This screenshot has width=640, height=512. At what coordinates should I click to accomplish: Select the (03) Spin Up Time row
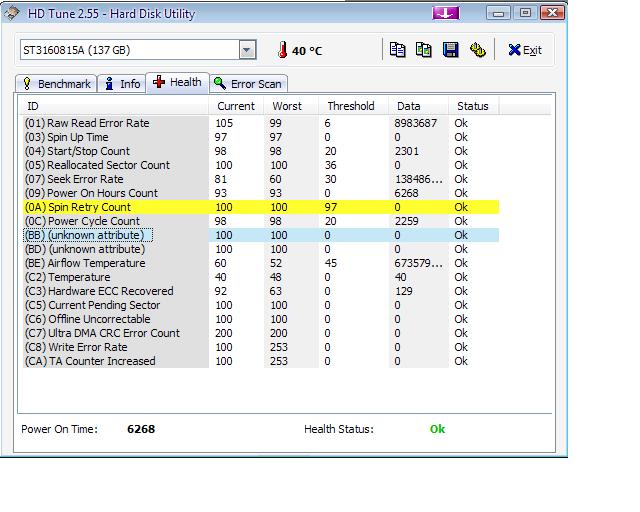point(261,137)
